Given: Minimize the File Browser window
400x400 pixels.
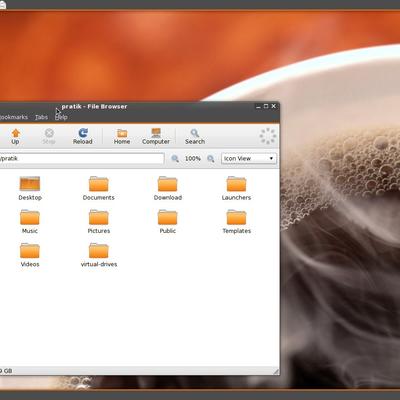Looking at the screenshot, I should 258,106.
